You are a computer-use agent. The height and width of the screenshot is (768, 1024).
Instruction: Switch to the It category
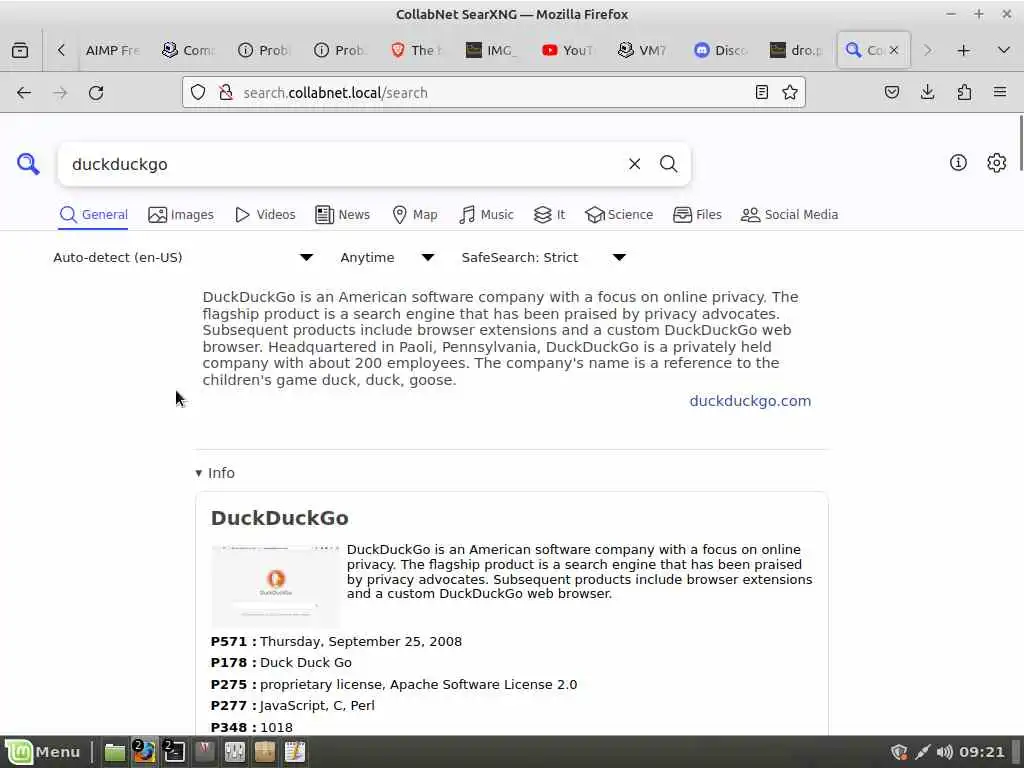(549, 215)
